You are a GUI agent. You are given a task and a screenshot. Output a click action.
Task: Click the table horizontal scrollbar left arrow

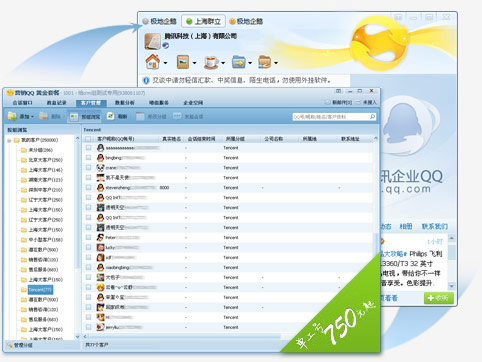coord(85,337)
